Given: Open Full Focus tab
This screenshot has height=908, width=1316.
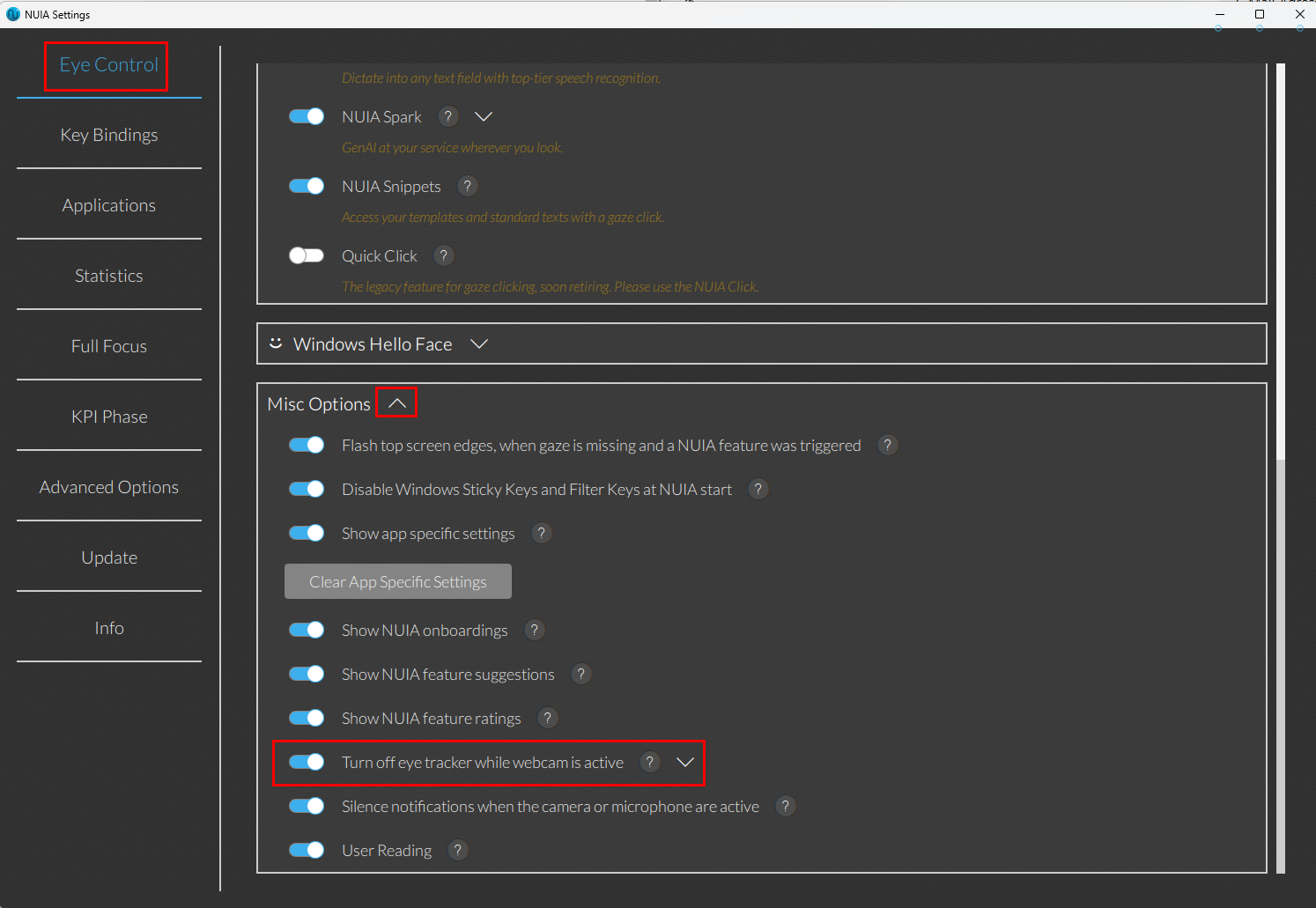Looking at the screenshot, I should click(109, 346).
